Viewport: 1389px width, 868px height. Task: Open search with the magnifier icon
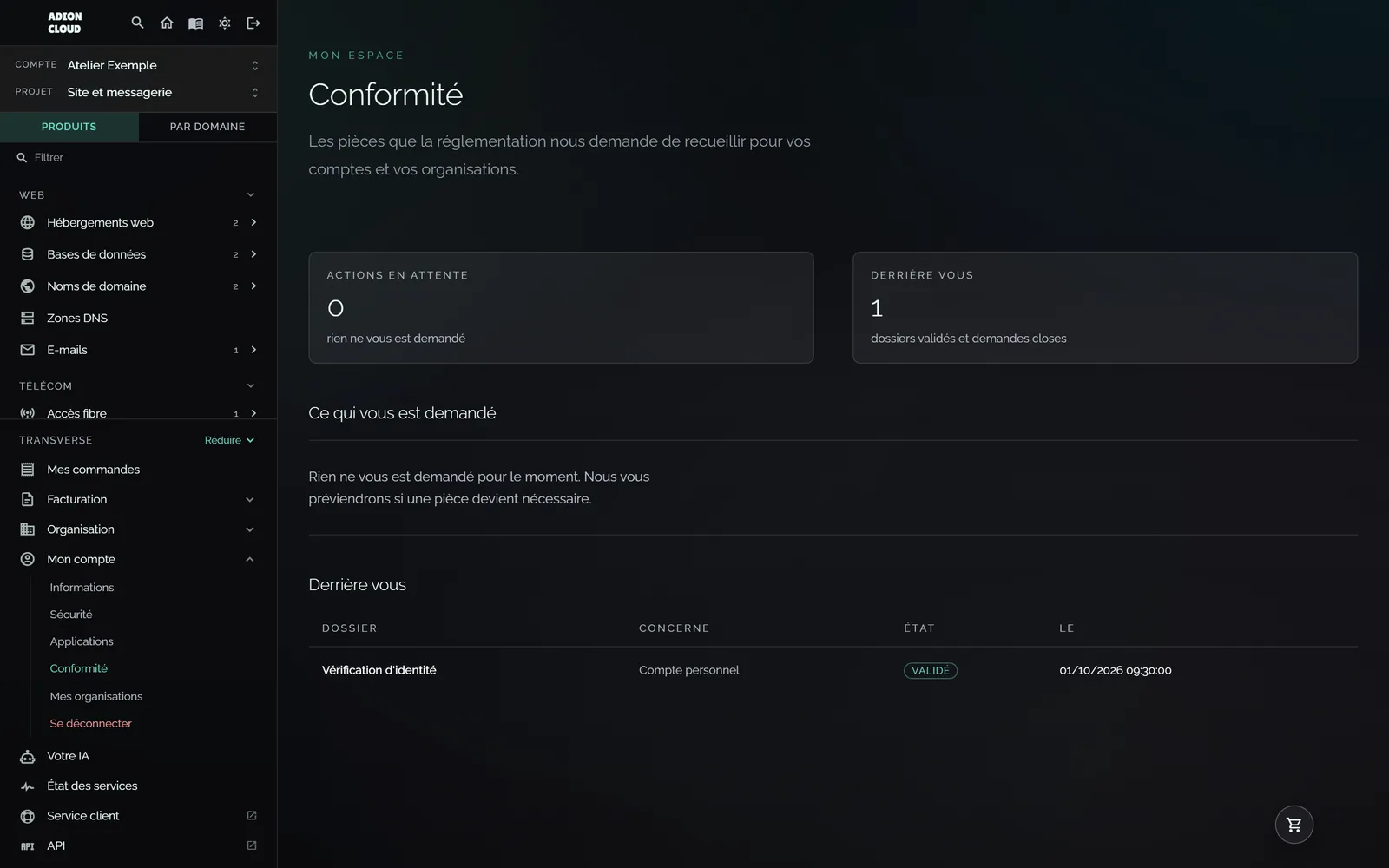(x=137, y=23)
